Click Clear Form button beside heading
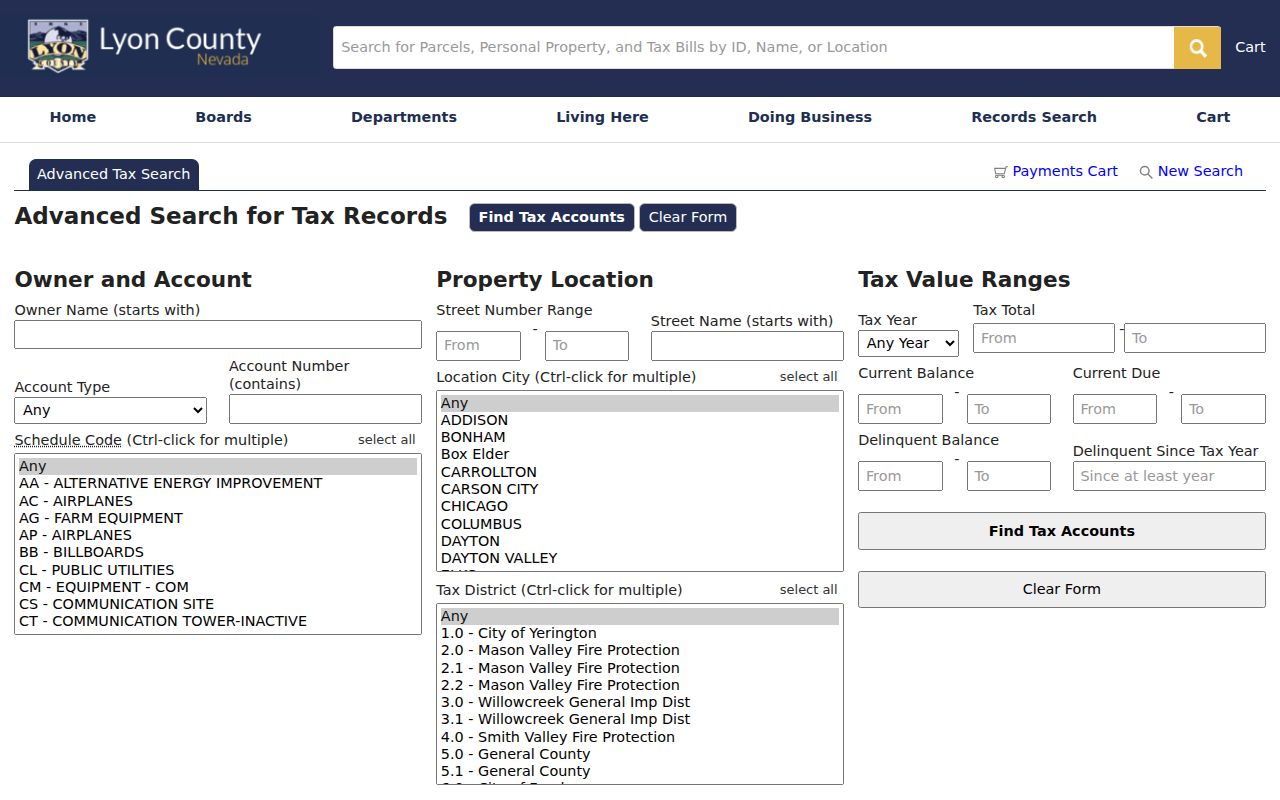This screenshot has width=1280, height=800. pos(688,217)
